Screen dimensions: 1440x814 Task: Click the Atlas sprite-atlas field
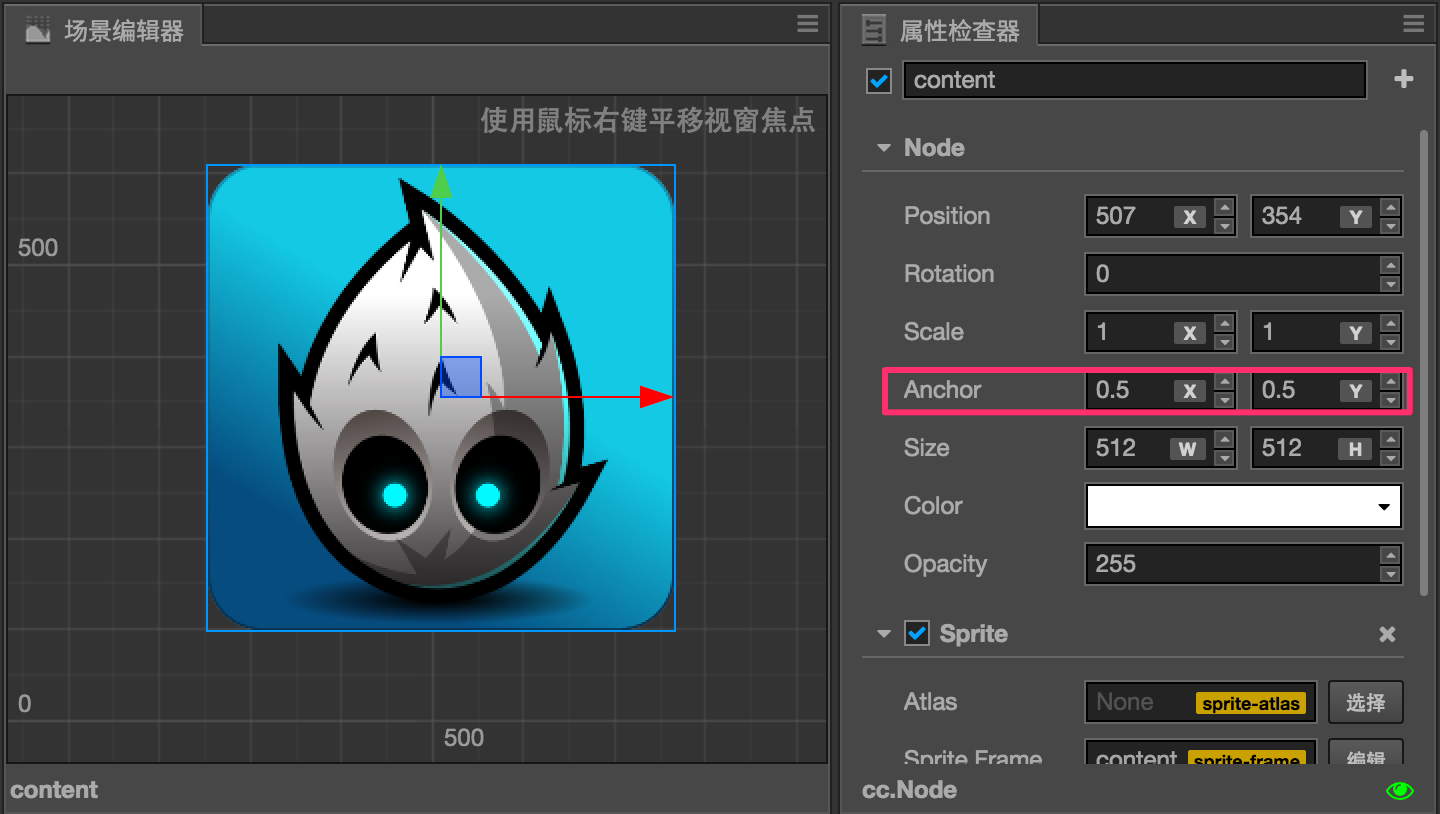[1200, 702]
